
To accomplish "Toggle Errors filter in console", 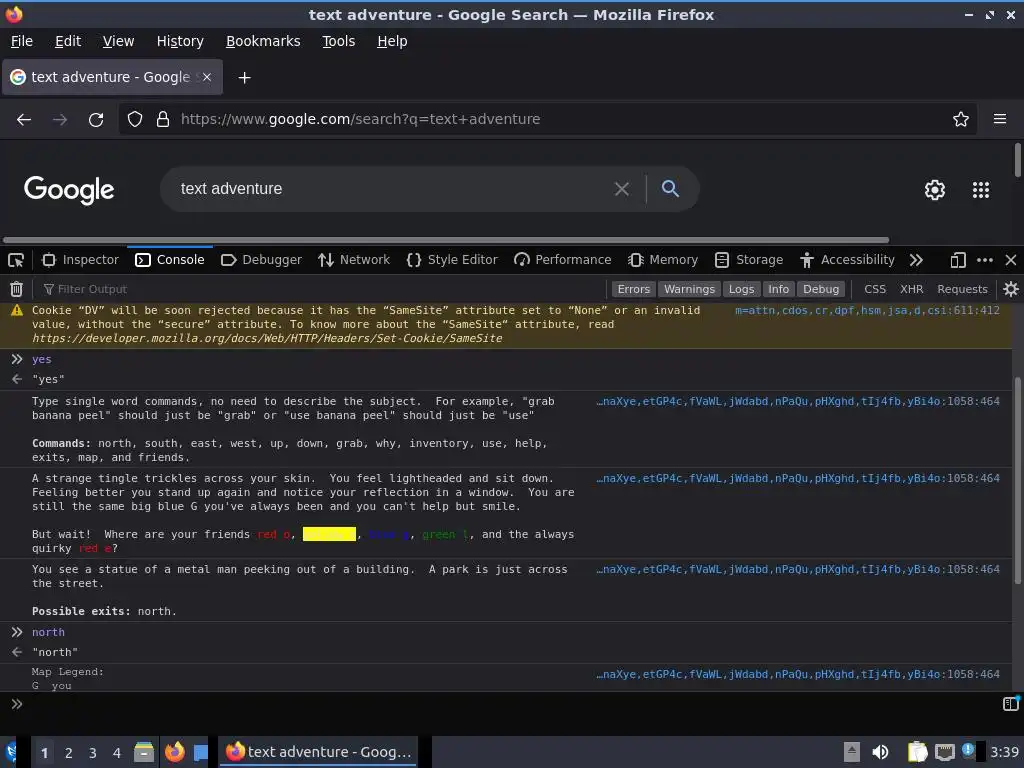I will (x=633, y=289).
